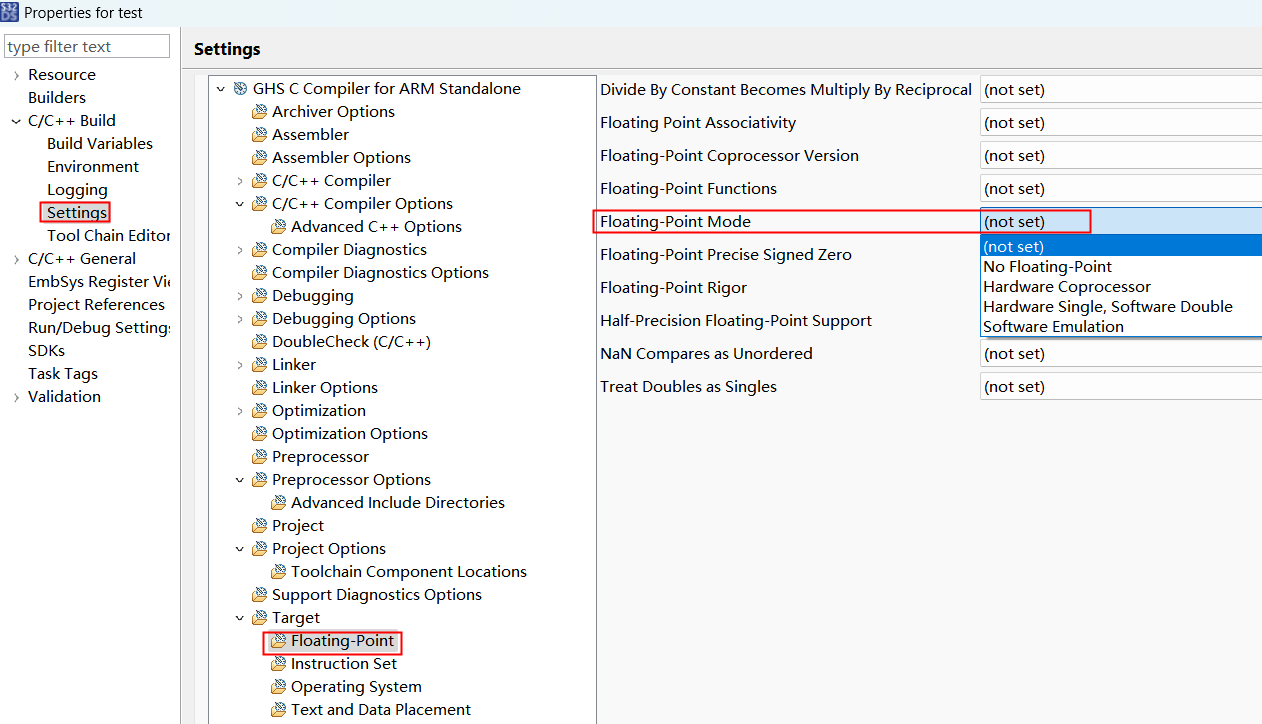The image size is (1262, 724).
Task: Collapse the Target tree node
Action: coord(240,618)
